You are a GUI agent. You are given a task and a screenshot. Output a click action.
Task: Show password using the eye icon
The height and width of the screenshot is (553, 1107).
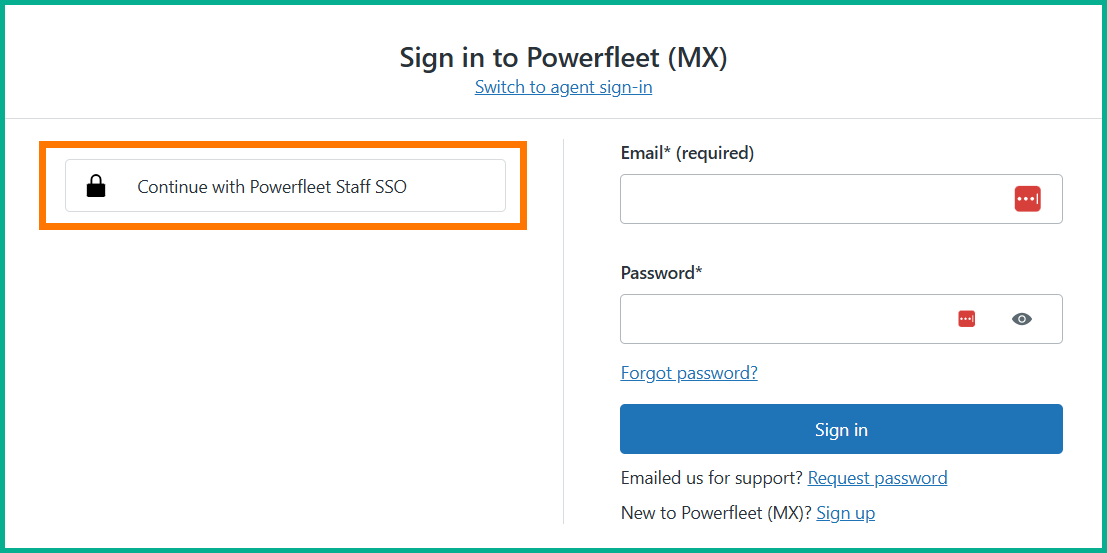tap(1021, 319)
